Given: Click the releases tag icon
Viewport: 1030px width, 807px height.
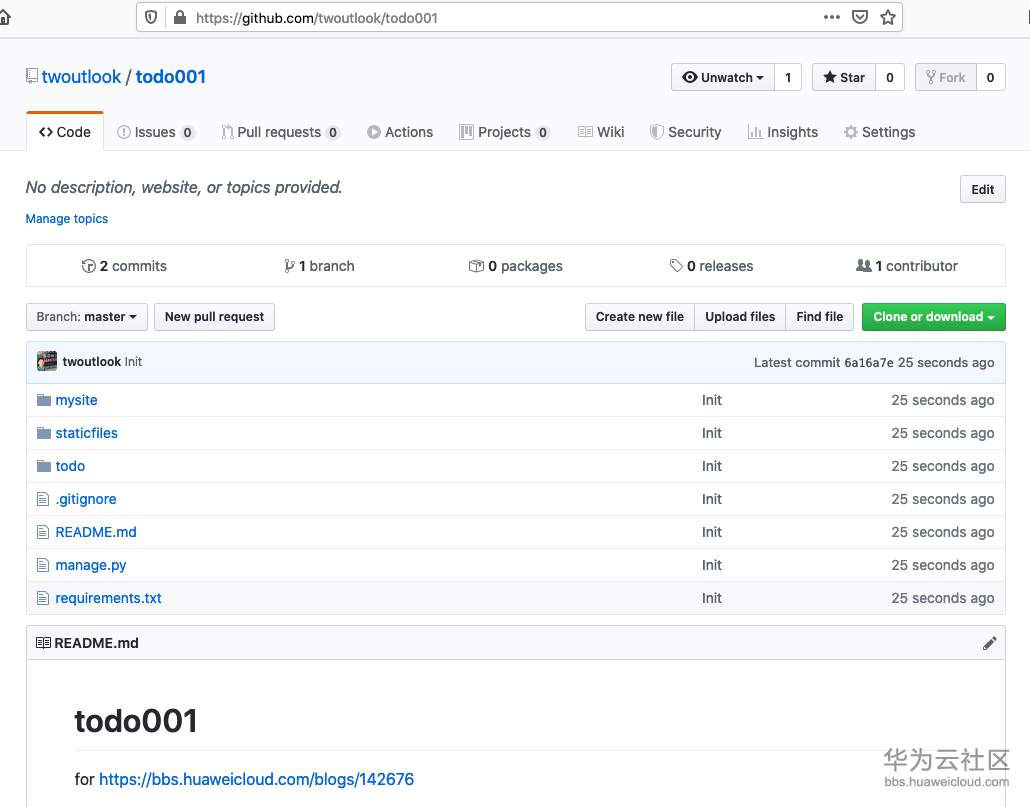Looking at the screenshot, I should [x=676, y=265].
